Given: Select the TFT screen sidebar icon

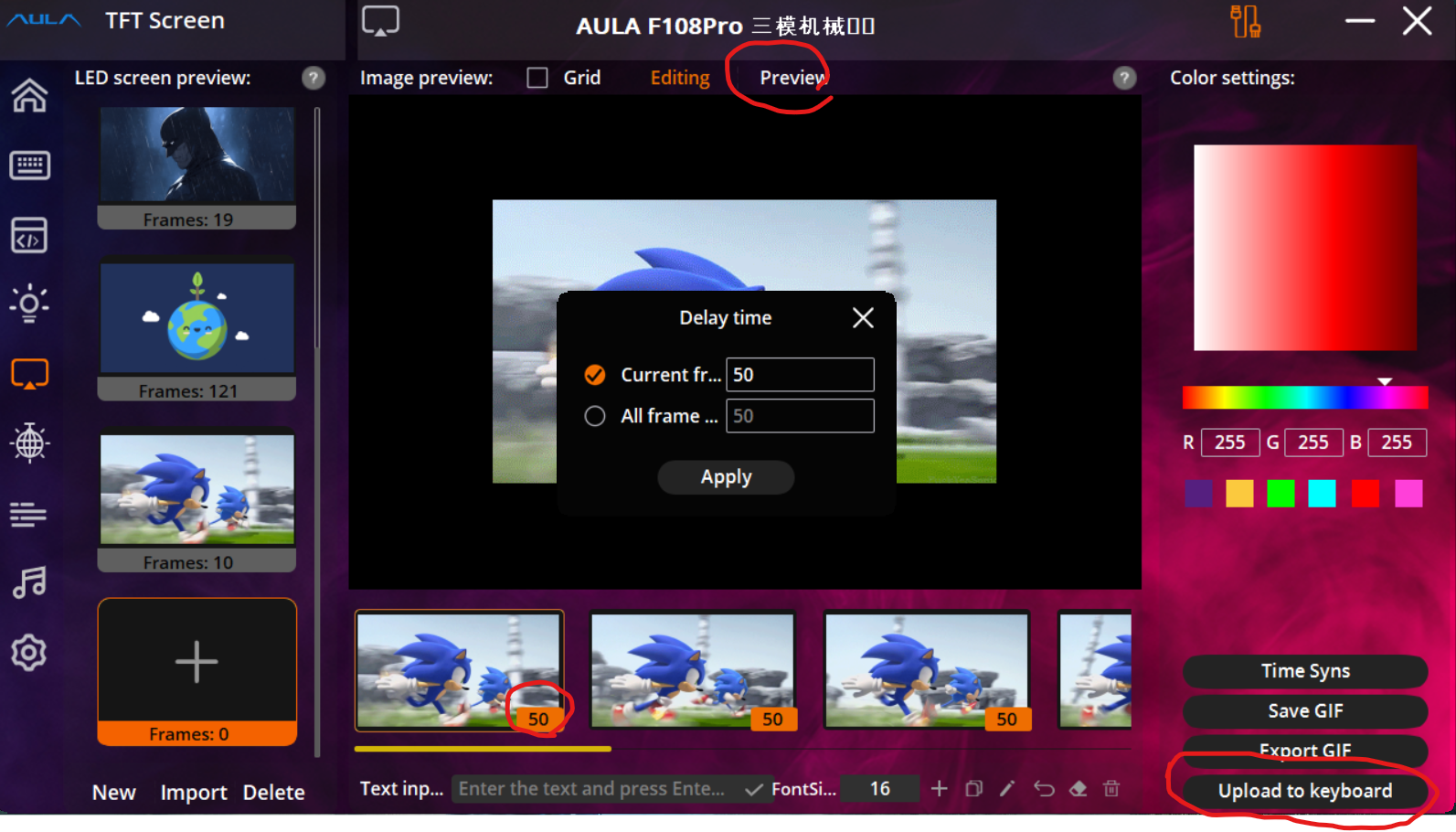Looking at the screenshot, I should (29, 374).
